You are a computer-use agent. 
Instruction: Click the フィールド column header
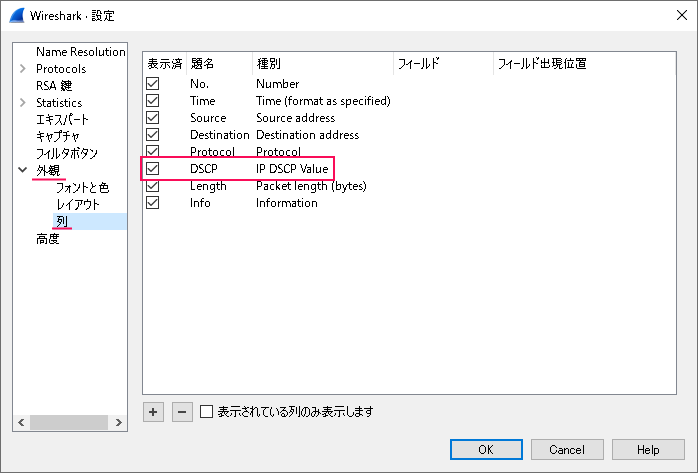[444, 64]
